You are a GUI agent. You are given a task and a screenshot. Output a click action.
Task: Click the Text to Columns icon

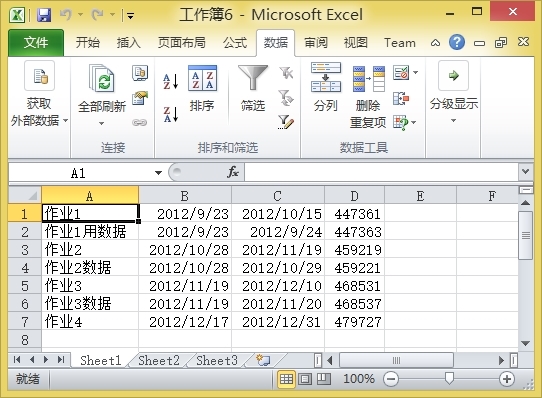point(326,77)
